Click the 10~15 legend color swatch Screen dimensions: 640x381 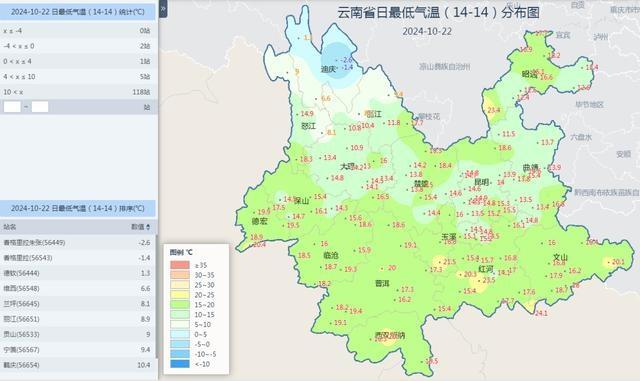pos(180,314)
